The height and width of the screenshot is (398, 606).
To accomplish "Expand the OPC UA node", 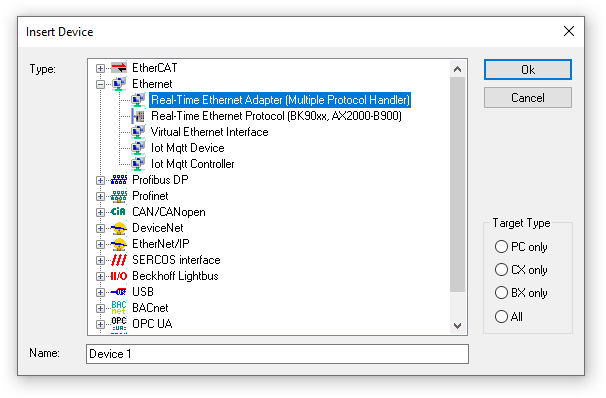I will [x=100, y=324].
